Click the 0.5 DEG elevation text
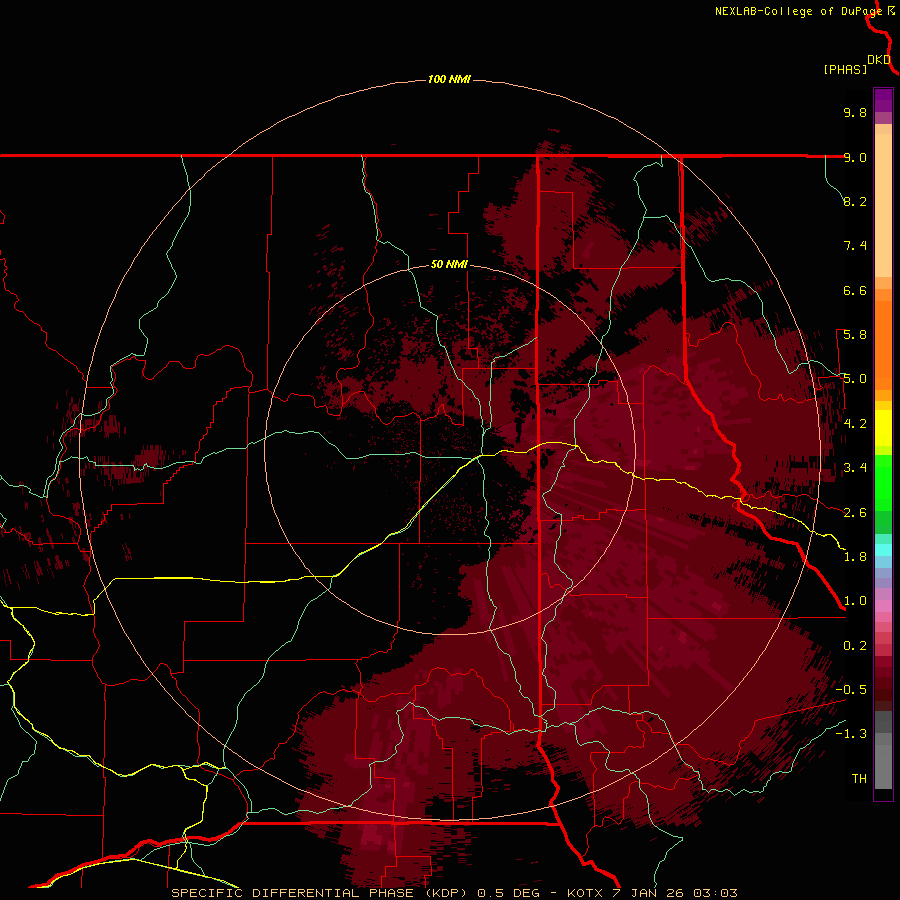900x900 pixels. 509,893
